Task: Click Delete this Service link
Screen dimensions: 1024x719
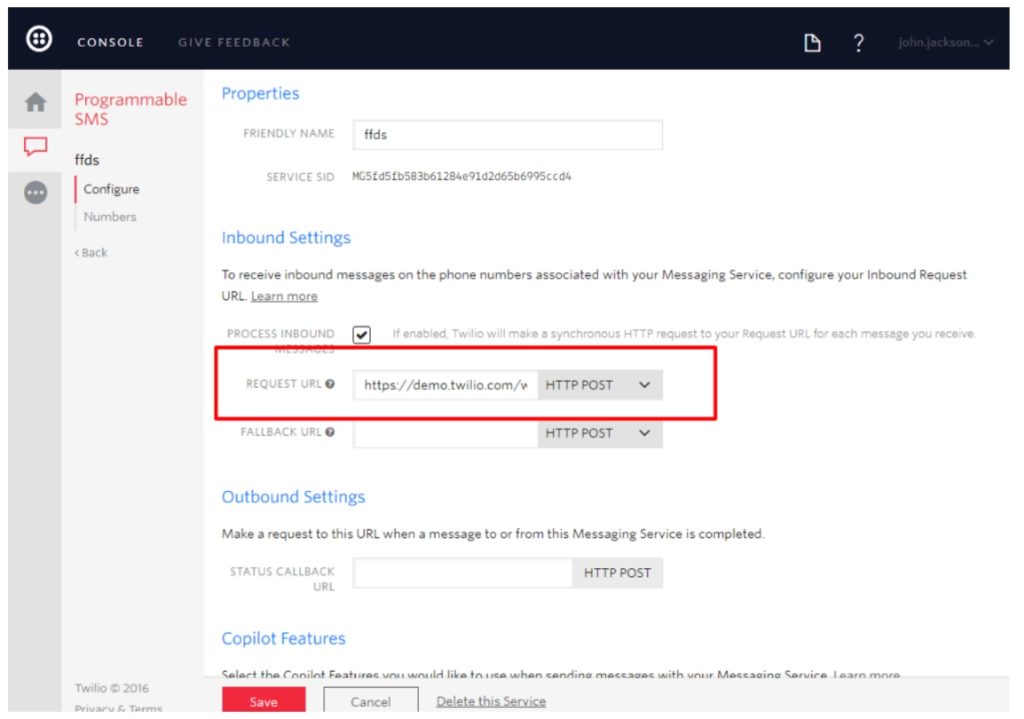Action: pos(491,701)
